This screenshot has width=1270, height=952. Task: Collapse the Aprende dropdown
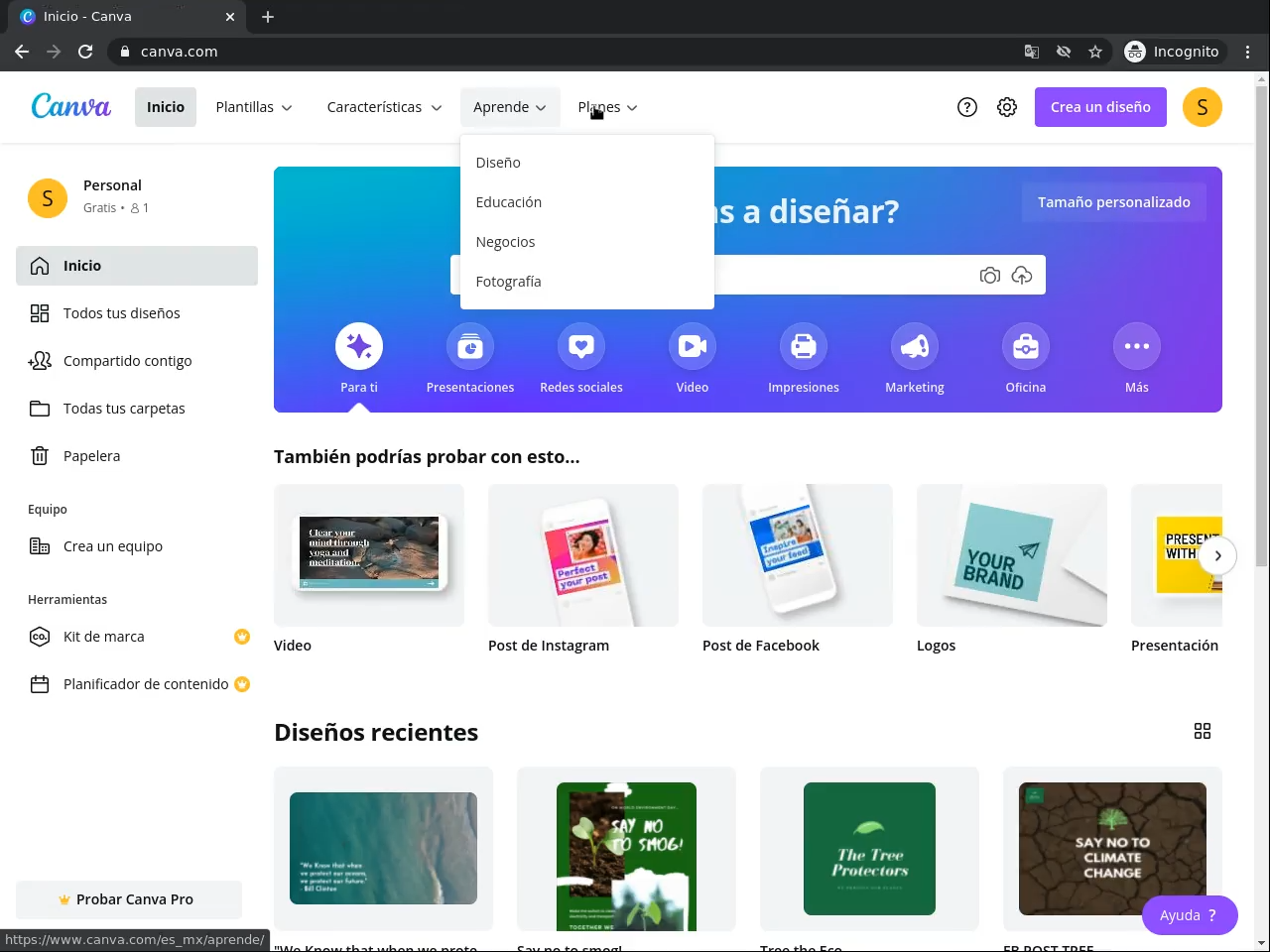point(510,107)
